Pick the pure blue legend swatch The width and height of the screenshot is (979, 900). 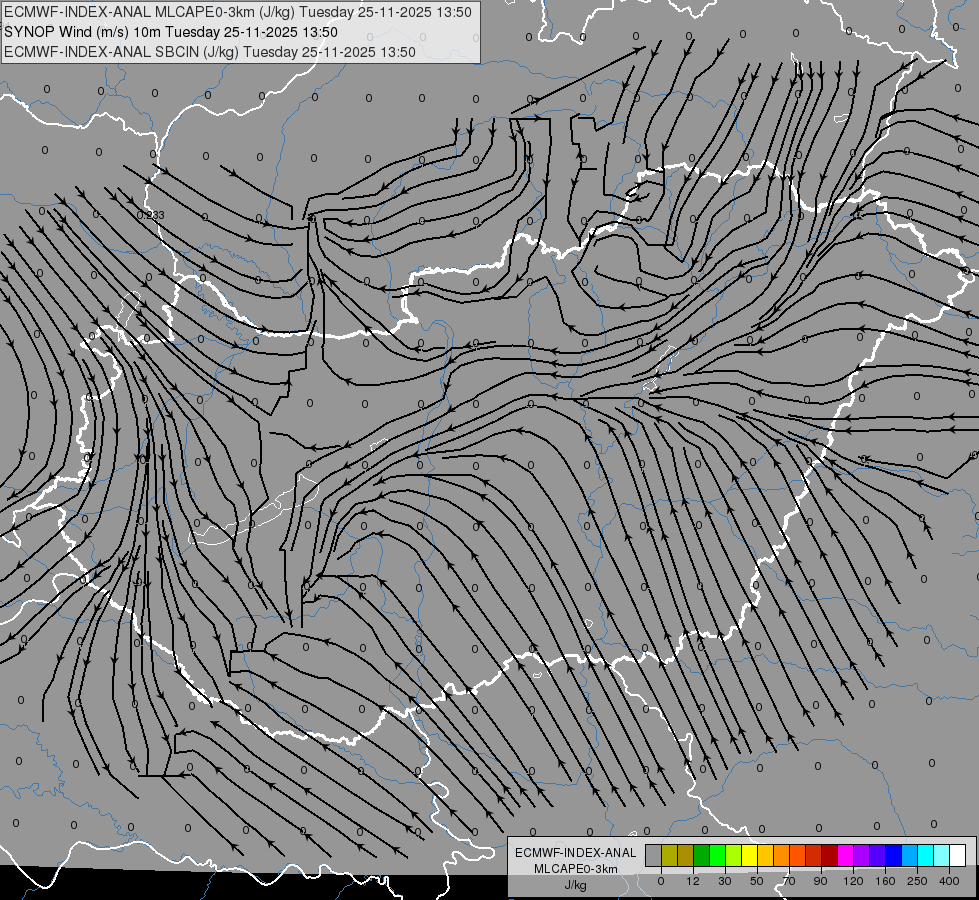pos(894,856)
